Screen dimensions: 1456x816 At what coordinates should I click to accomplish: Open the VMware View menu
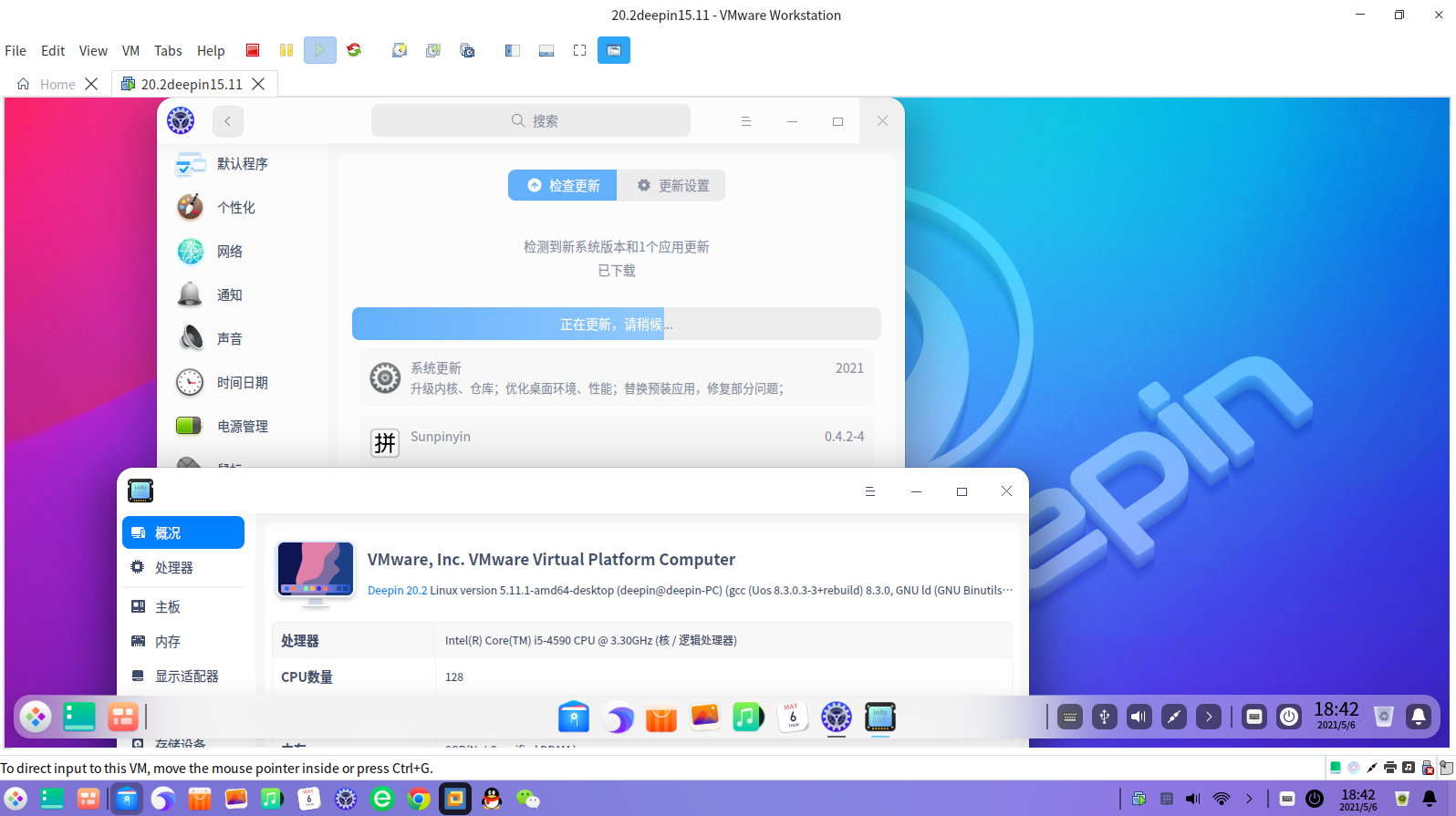point(93,51)
